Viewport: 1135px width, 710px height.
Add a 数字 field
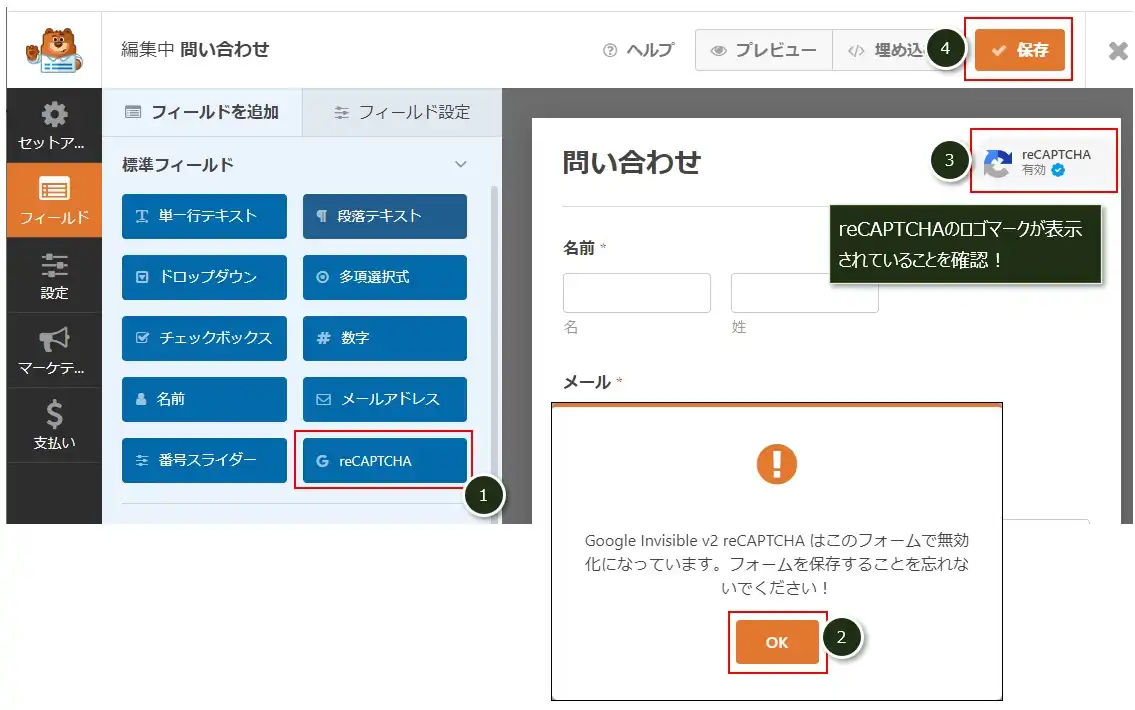384,338
